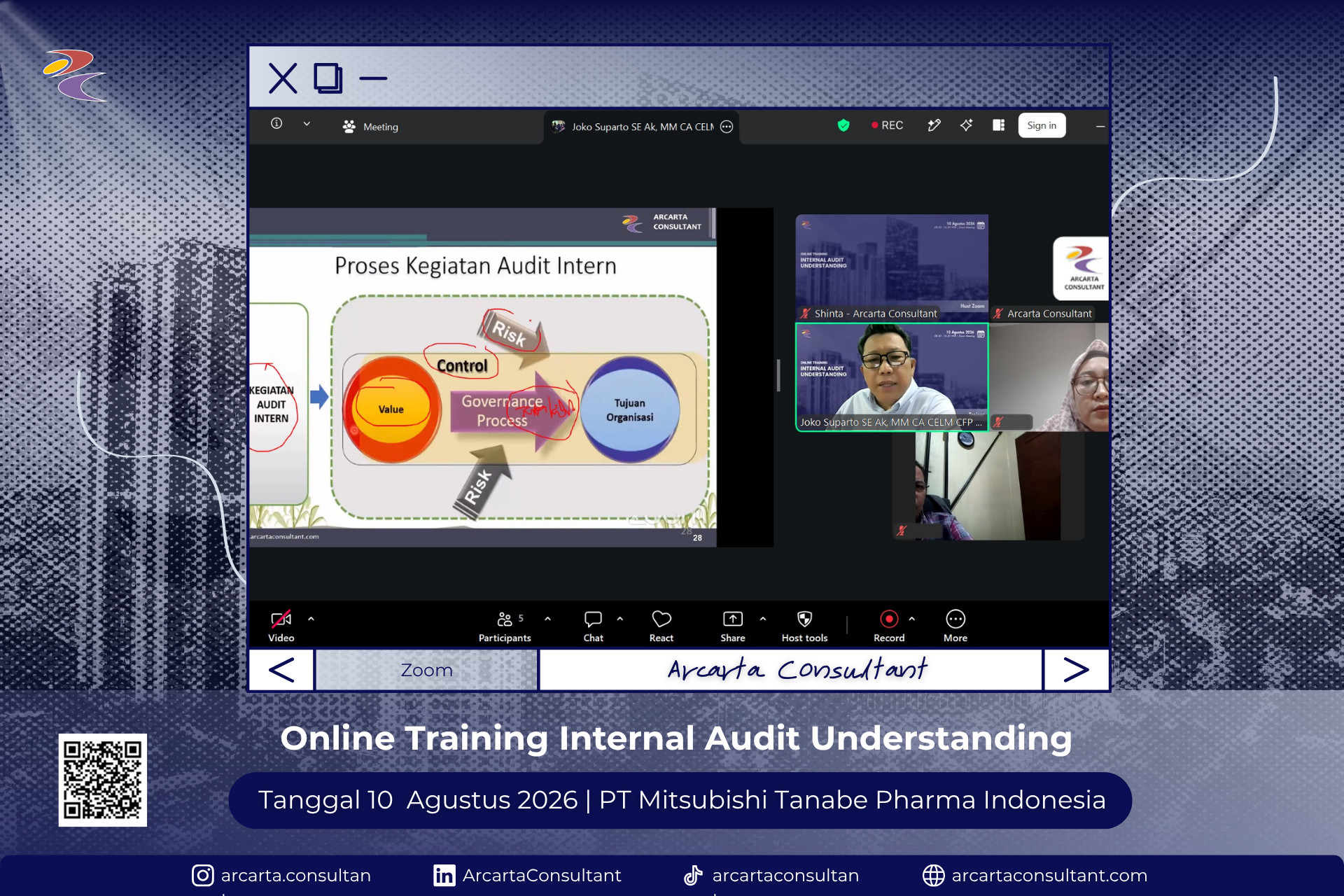Viewport: 1344px width, 896px height.
Task: Click the muted mic icon on Arcarta Consultant tile
Action: point(998,314)
